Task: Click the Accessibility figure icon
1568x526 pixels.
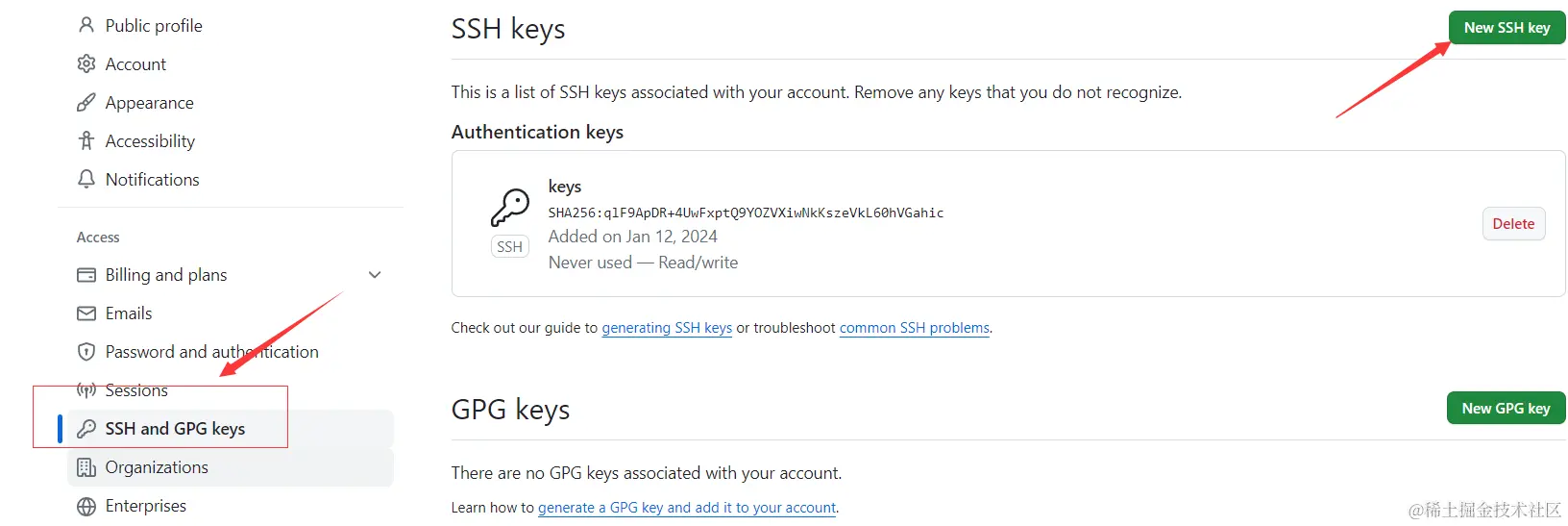Action: pyautogui.click(x=86, y=140)
